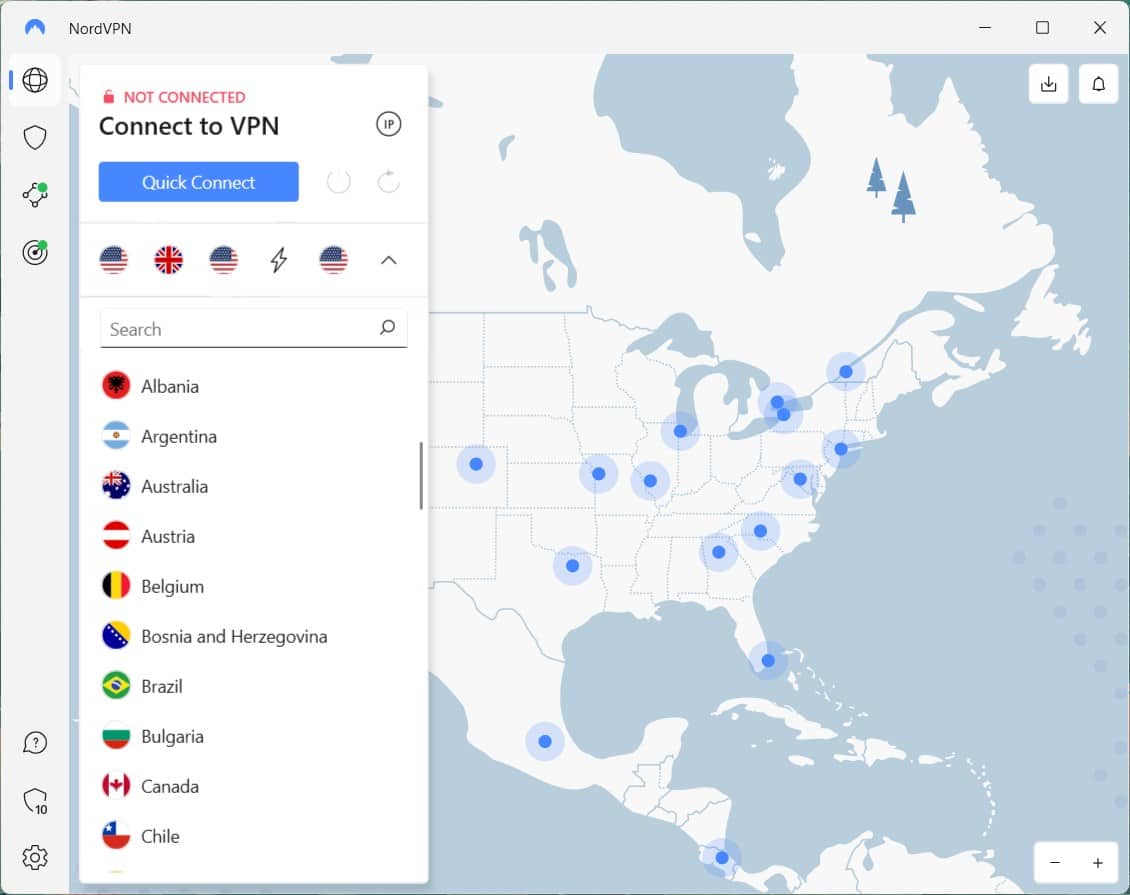Click the Denver server dot on map

(476, 464)
